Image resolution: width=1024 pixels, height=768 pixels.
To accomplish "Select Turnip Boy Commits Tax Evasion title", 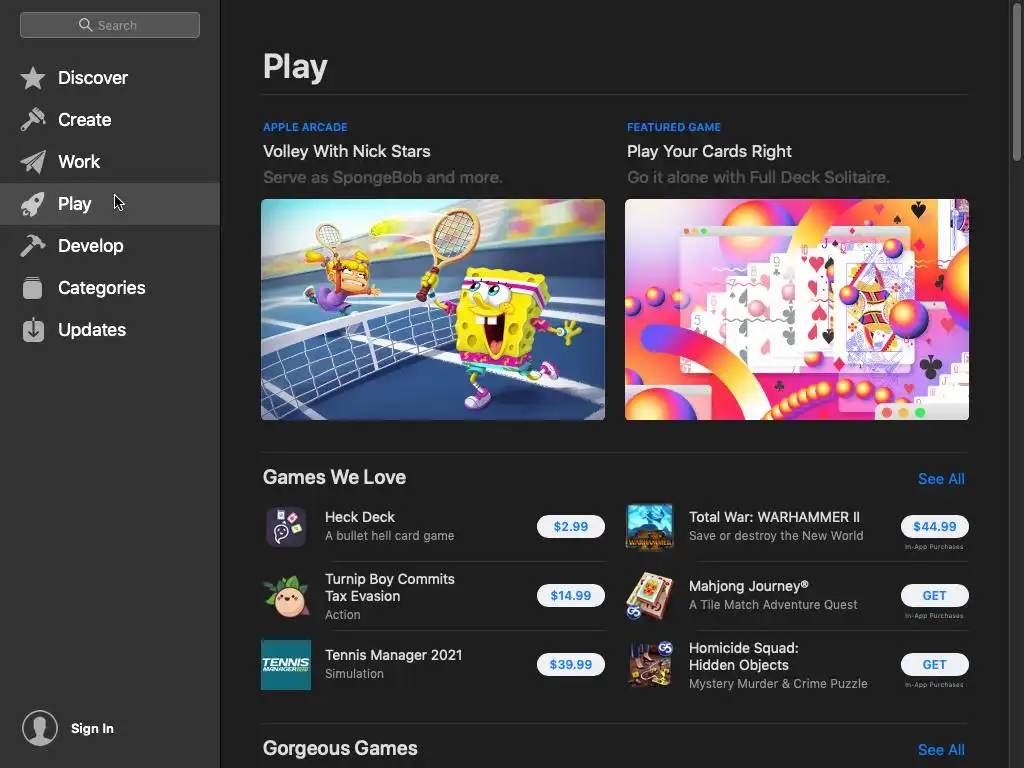I will coord(390,588).
